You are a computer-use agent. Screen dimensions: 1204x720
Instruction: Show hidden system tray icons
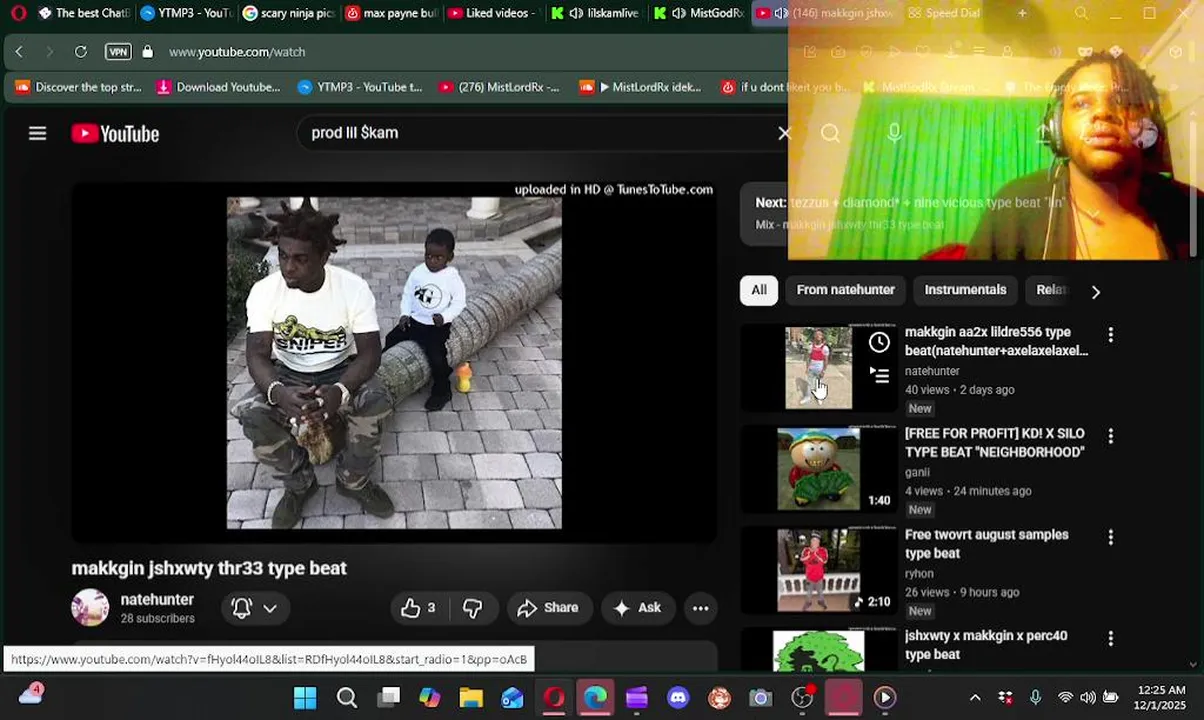coord(975,697)
